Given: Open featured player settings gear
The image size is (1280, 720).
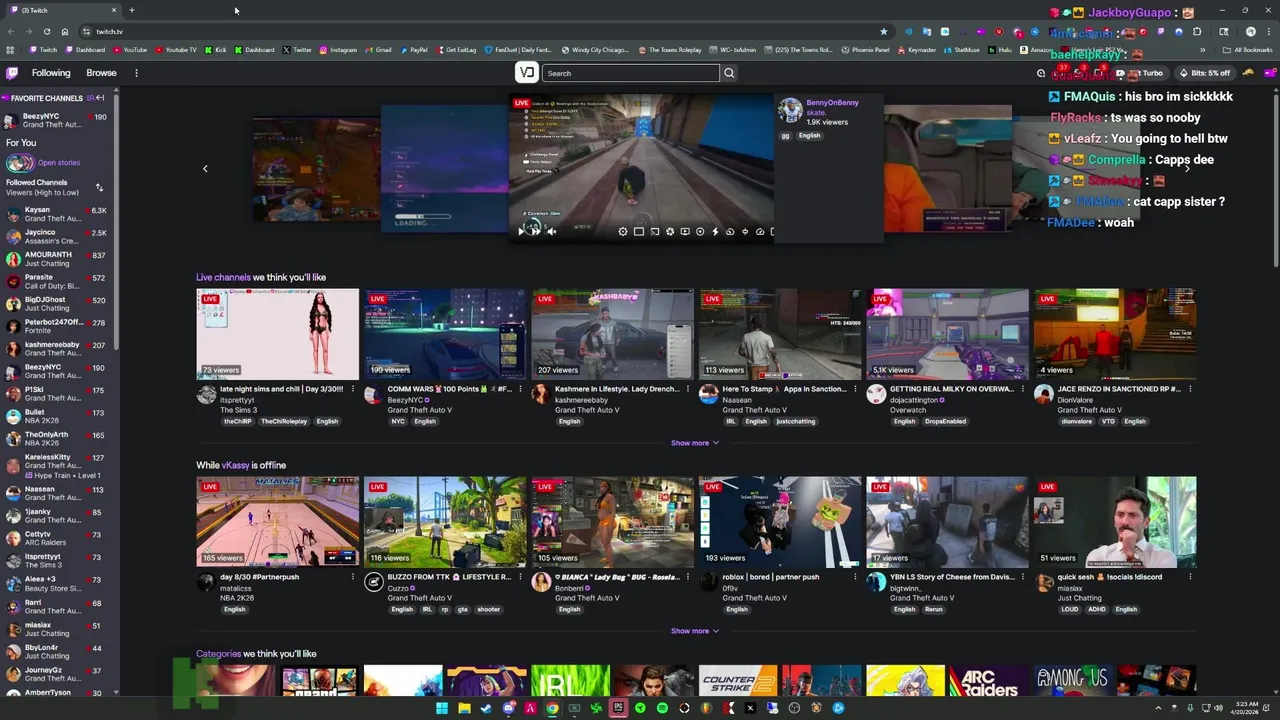Looking at the screenshot, I should pyautogui.click(x=623, y=231).
